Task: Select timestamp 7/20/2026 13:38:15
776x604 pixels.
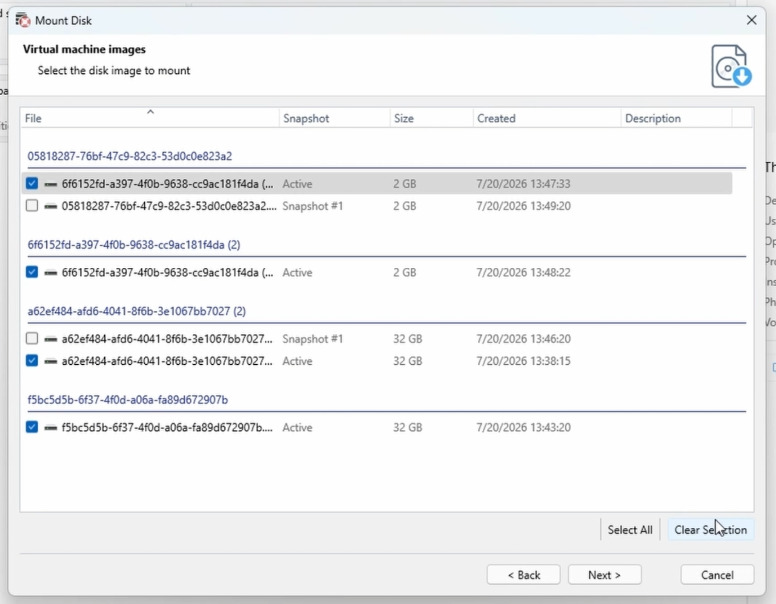Action: coord(523,361)
